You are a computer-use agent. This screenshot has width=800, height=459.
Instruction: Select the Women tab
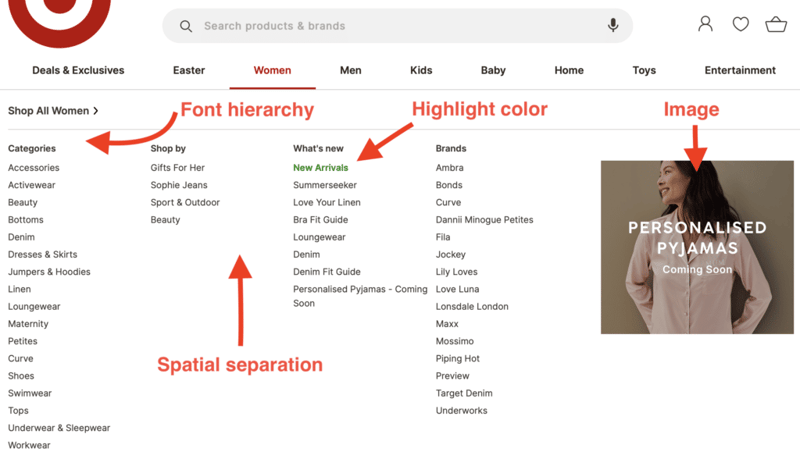pyautogui.click(x=272, y=70)
